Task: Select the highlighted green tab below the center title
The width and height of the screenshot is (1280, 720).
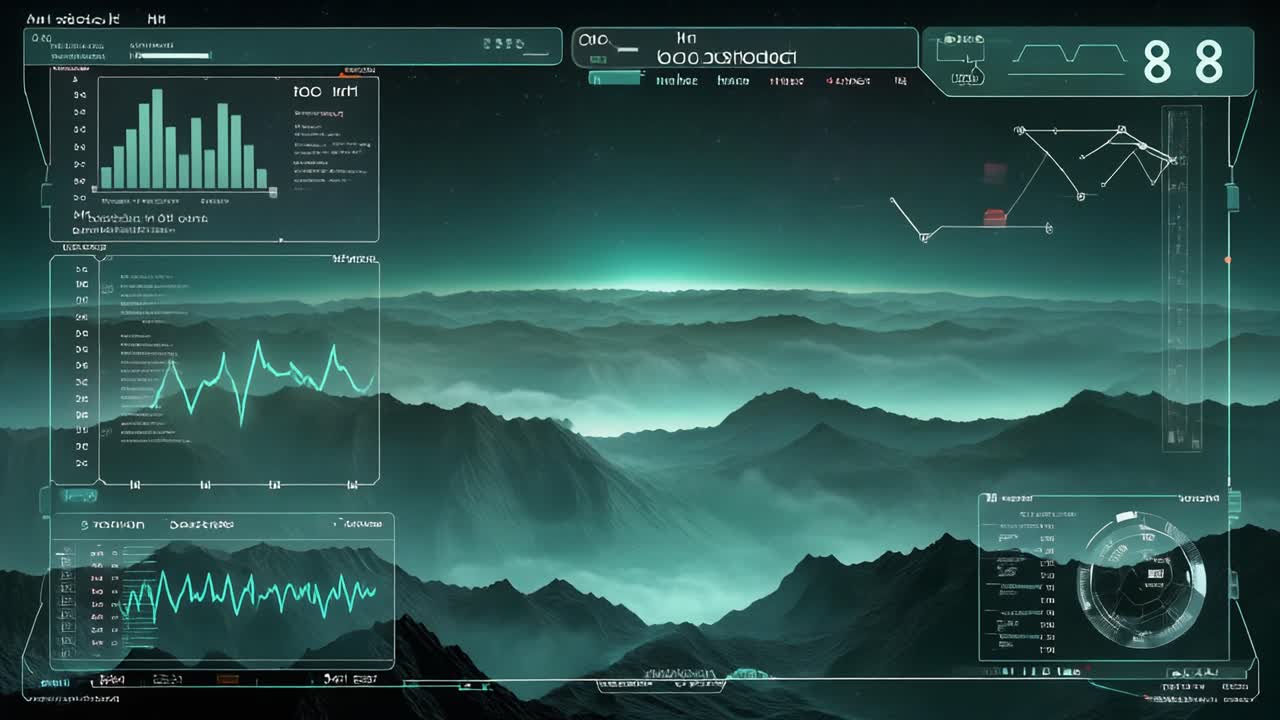Action: (615, 79)
